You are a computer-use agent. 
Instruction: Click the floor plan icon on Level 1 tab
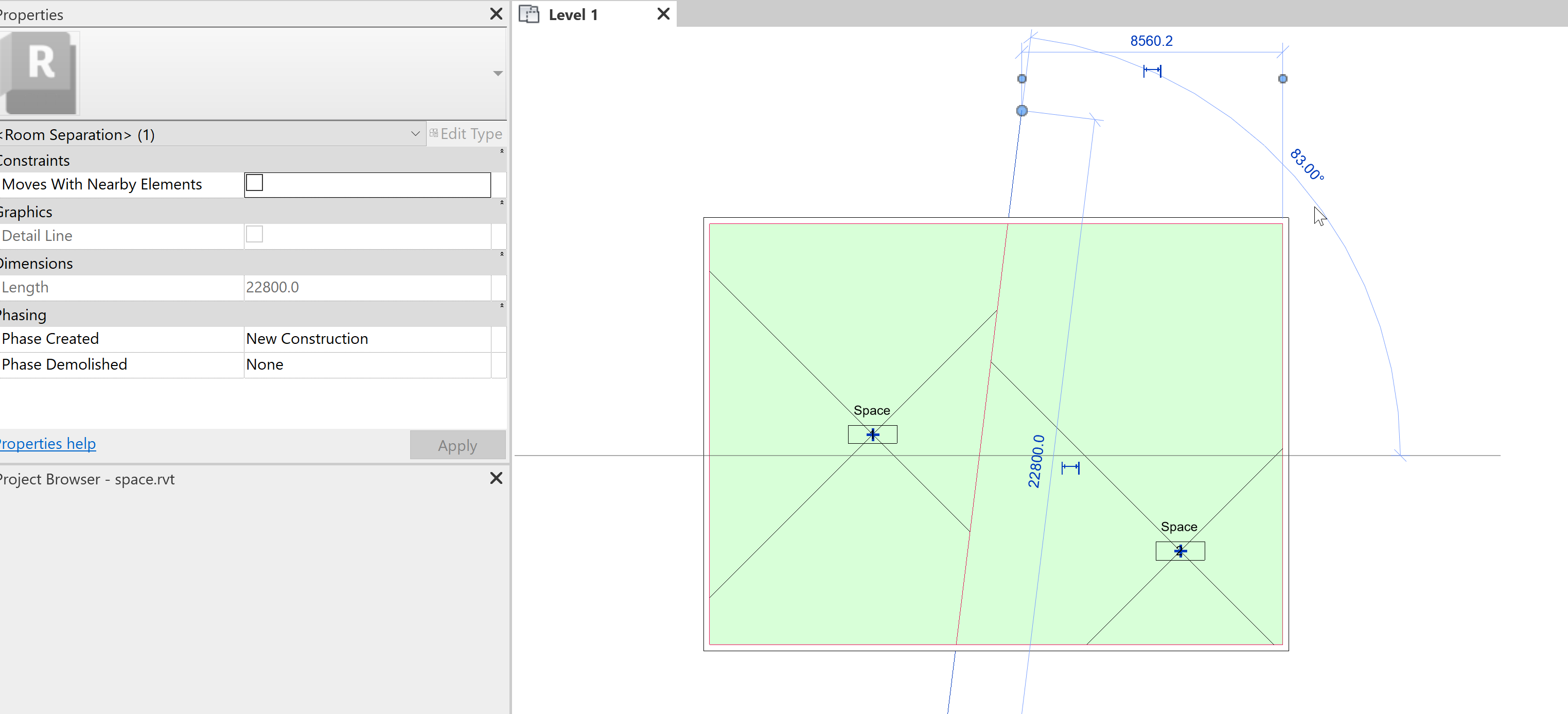click(x=530, y=13)
